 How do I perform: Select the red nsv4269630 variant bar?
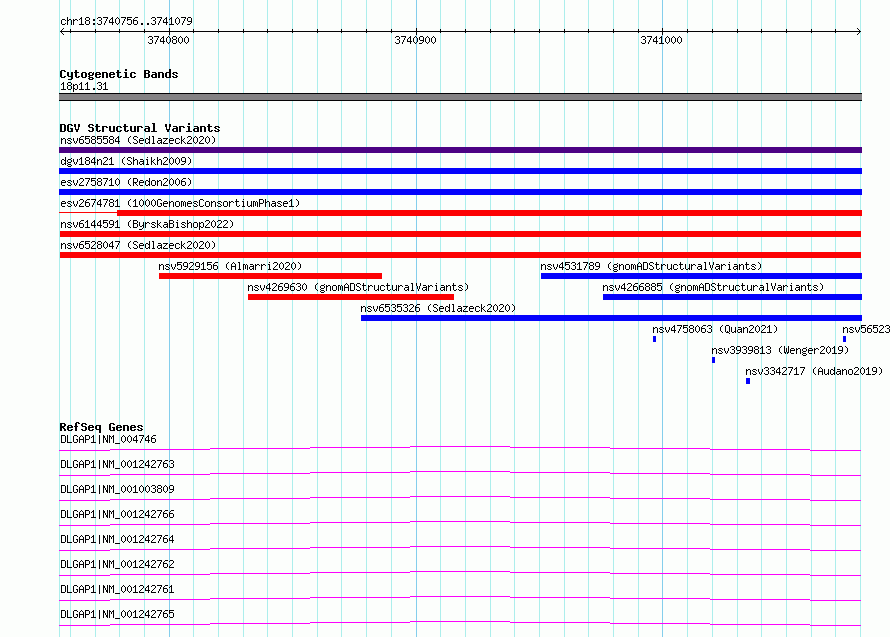point(351,297)
